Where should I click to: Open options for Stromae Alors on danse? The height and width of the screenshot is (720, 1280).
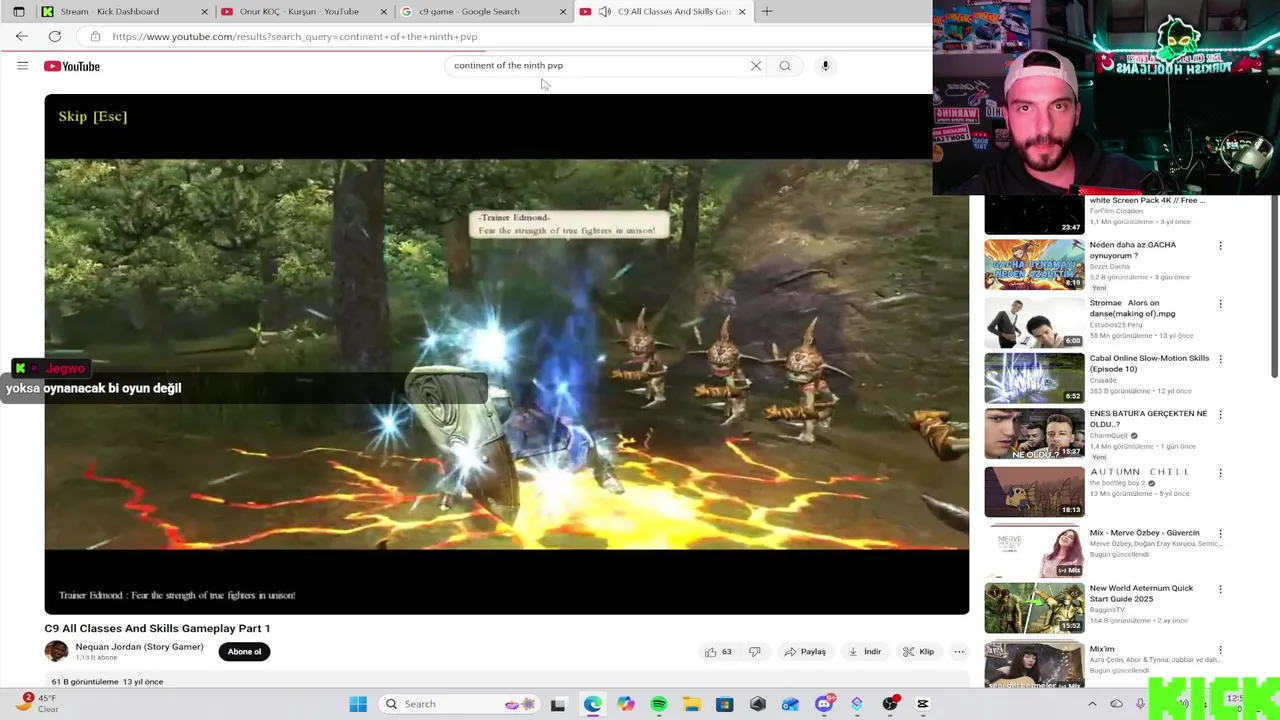pyautogui.click(x=1220, y=304)
